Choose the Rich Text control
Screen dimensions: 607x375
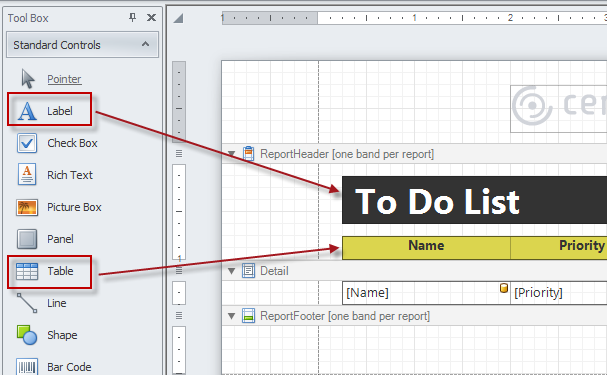point(54,175)
